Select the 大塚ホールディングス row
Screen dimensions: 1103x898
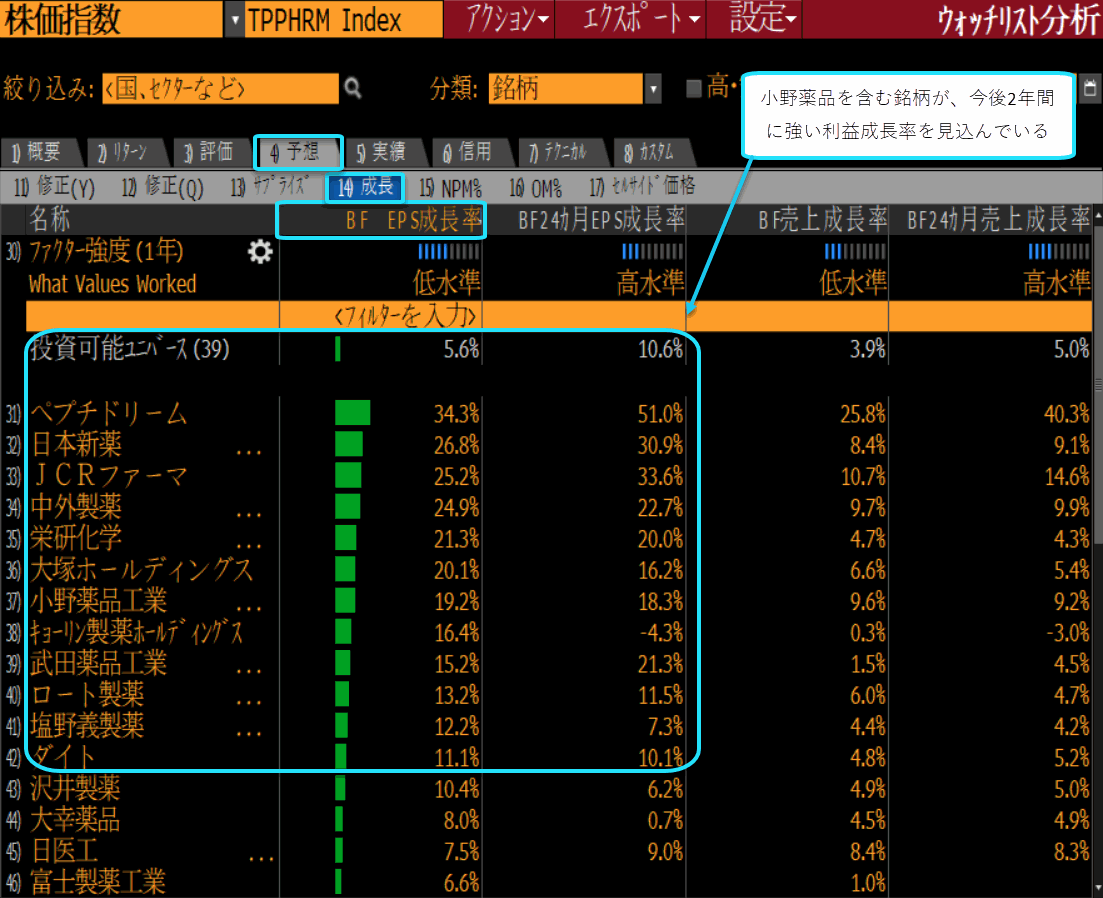point(549,570)
